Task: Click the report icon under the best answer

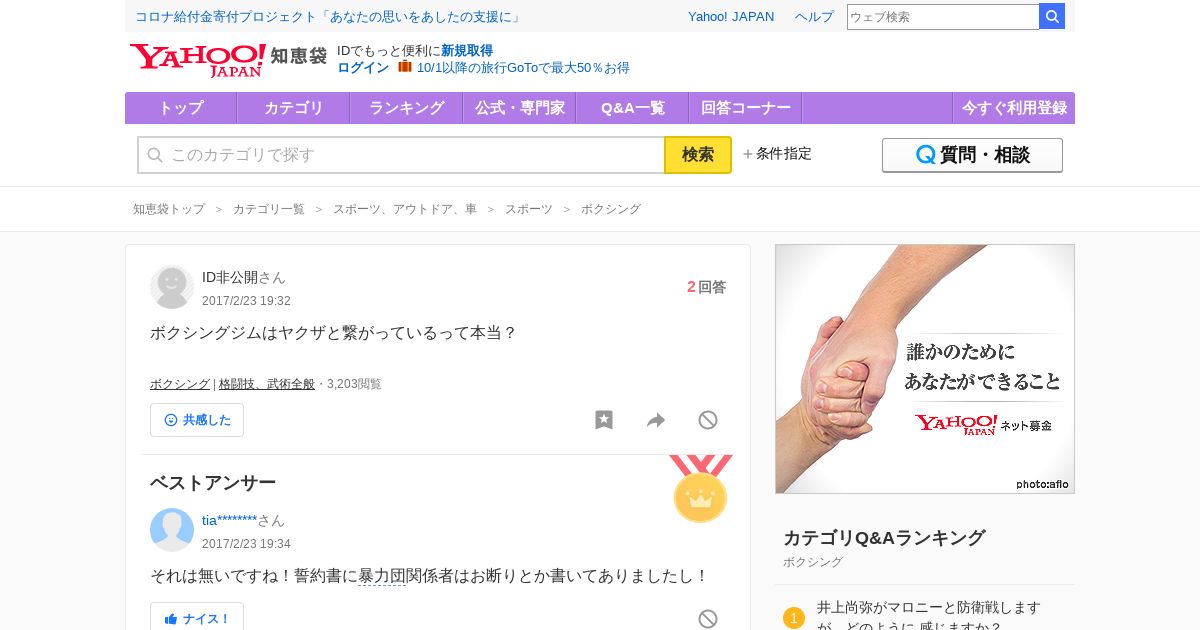Action: point(708,619)
